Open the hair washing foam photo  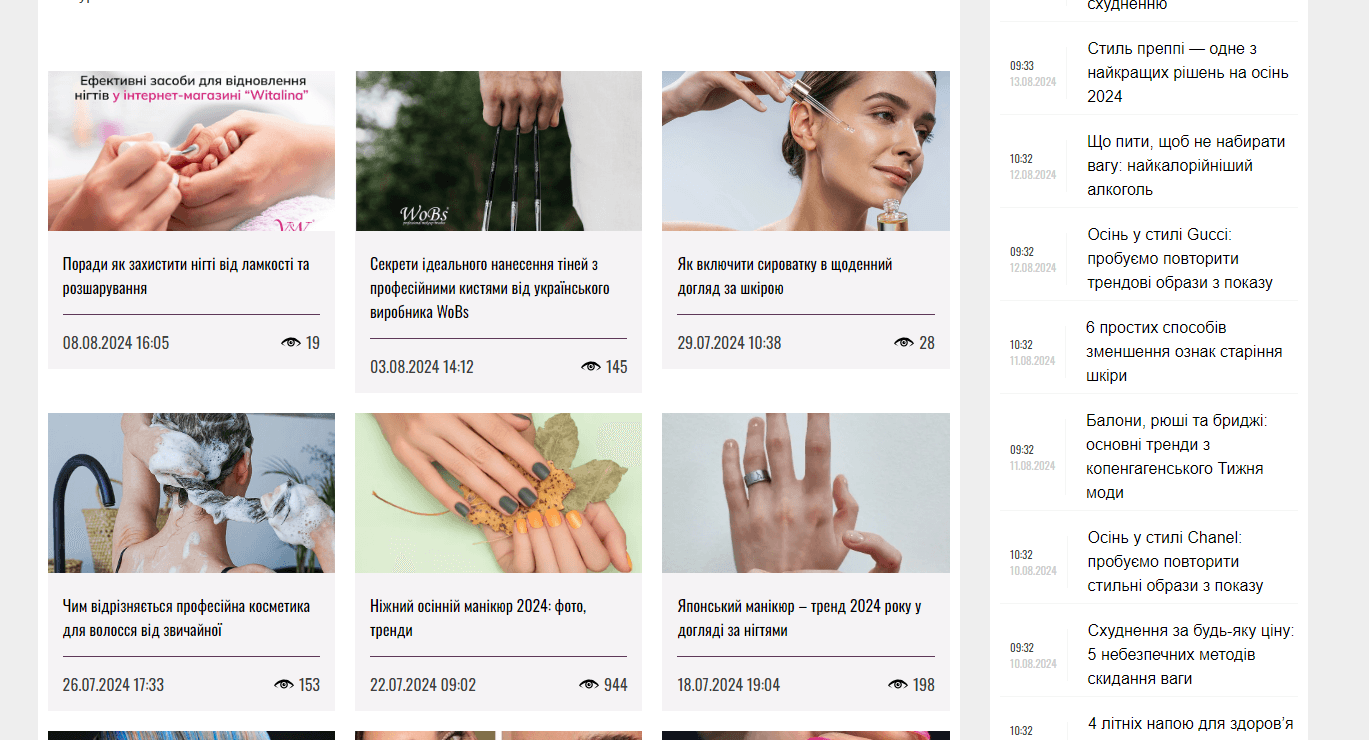pyautogui.click(x=191, y=493)
